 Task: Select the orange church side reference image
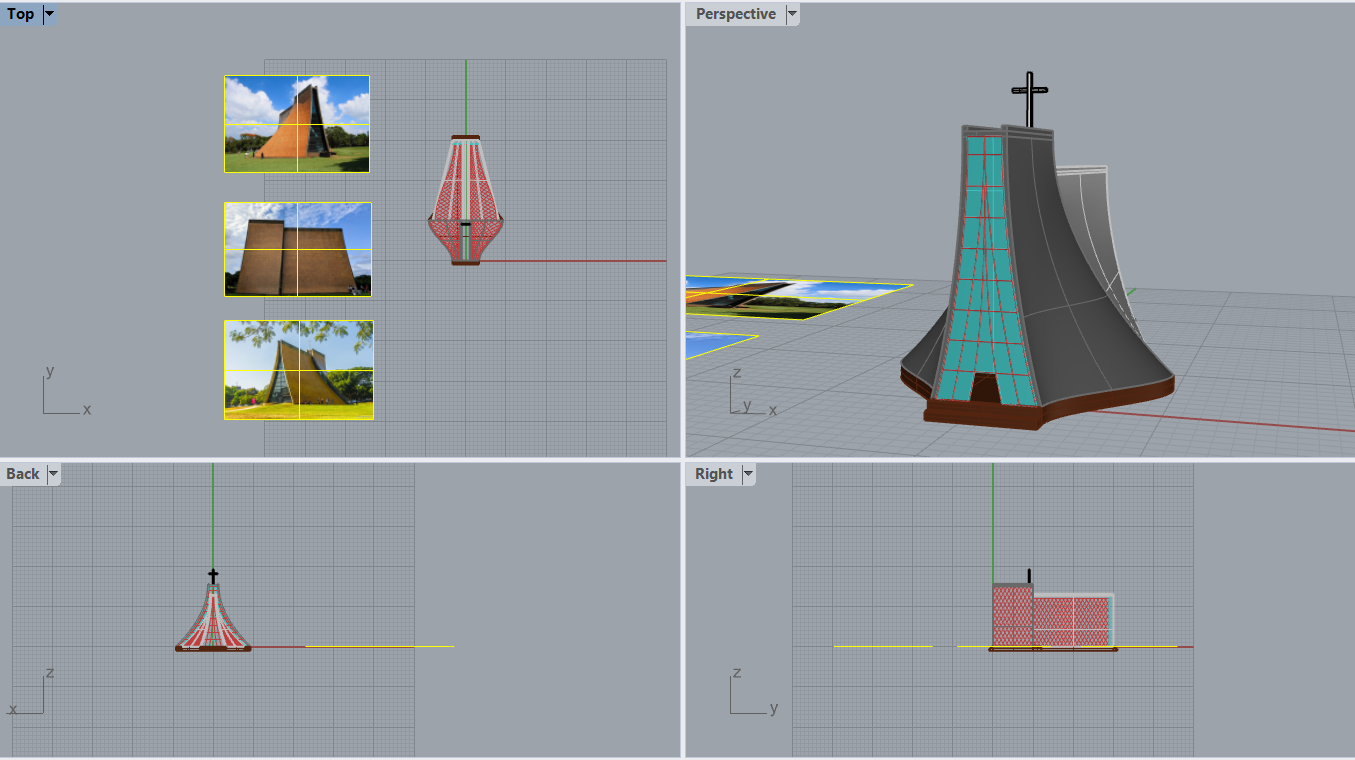297,124
